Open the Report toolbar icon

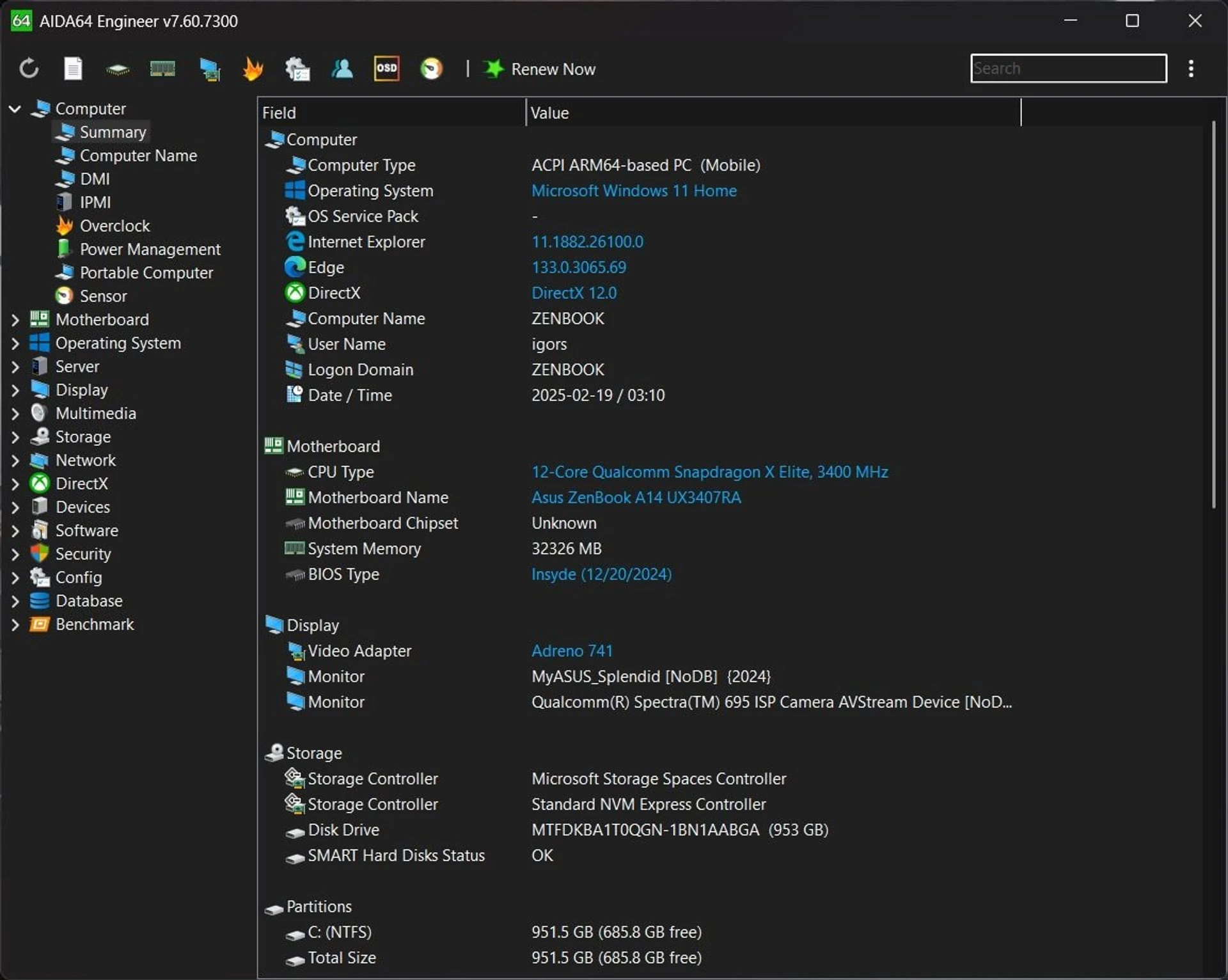point(73,68)
